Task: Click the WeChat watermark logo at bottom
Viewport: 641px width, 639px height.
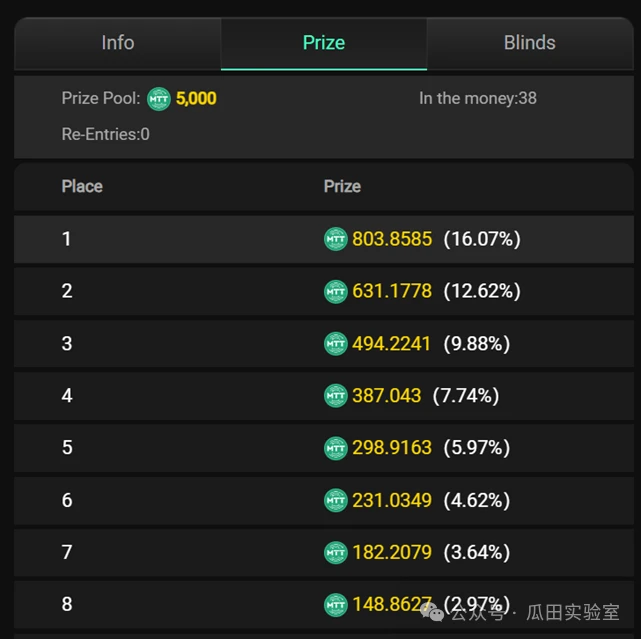Action: pos(434,612)
